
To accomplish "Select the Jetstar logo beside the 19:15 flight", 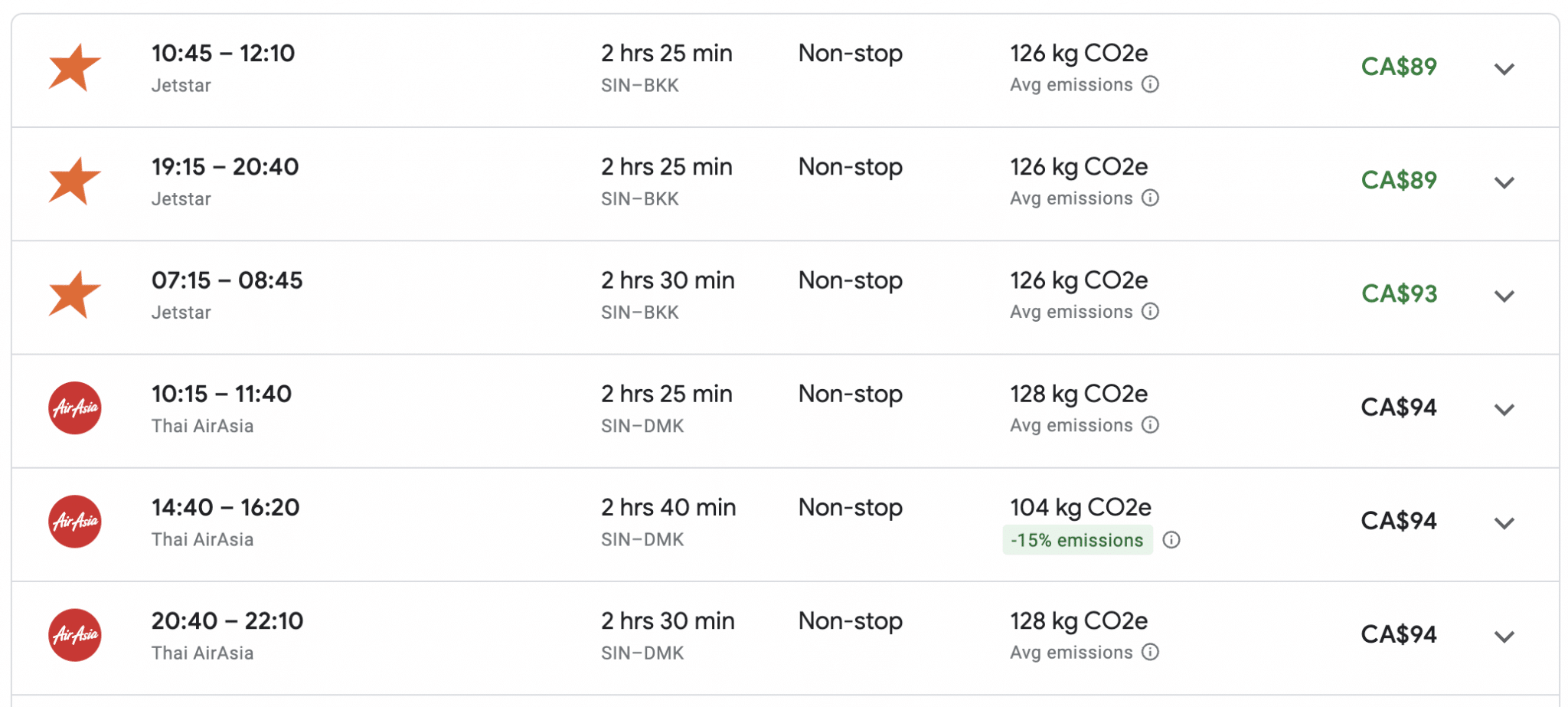I will tap(75, 181).
